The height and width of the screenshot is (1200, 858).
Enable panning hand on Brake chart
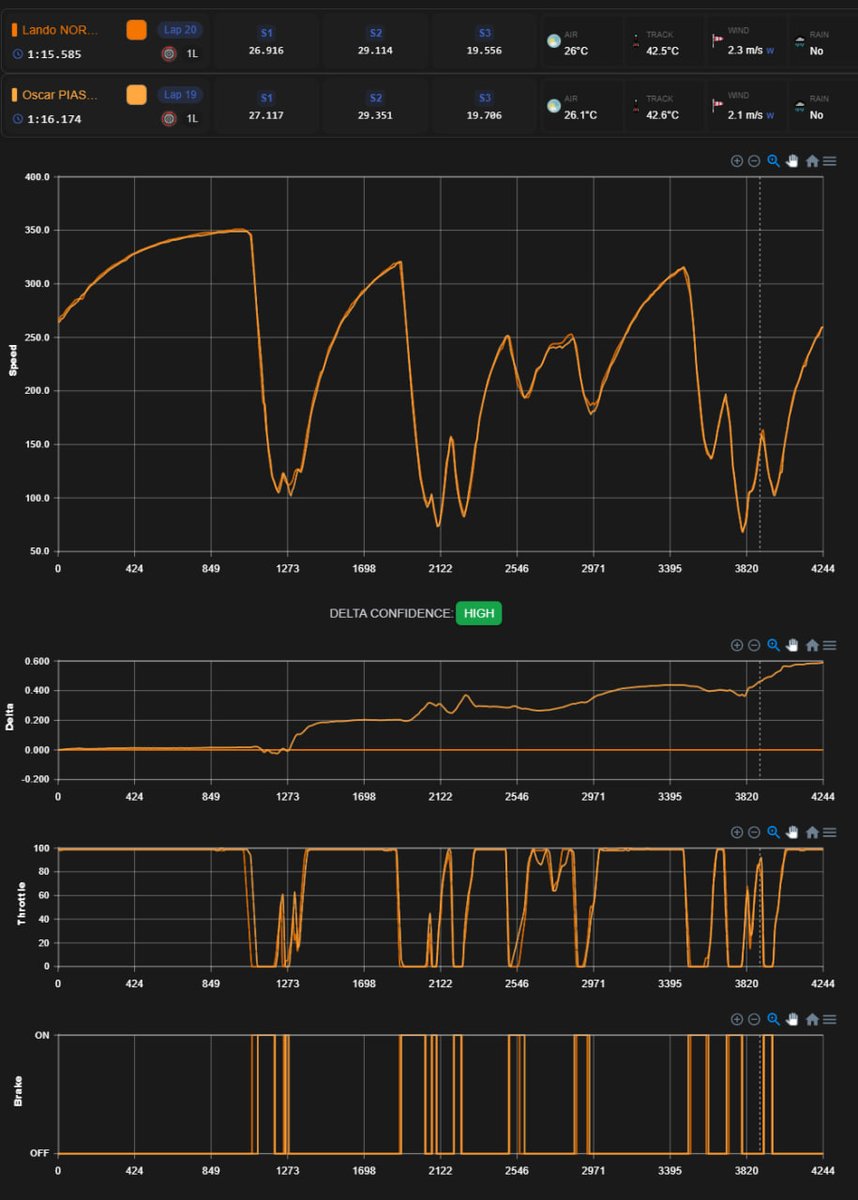[x=792, y=1019]
